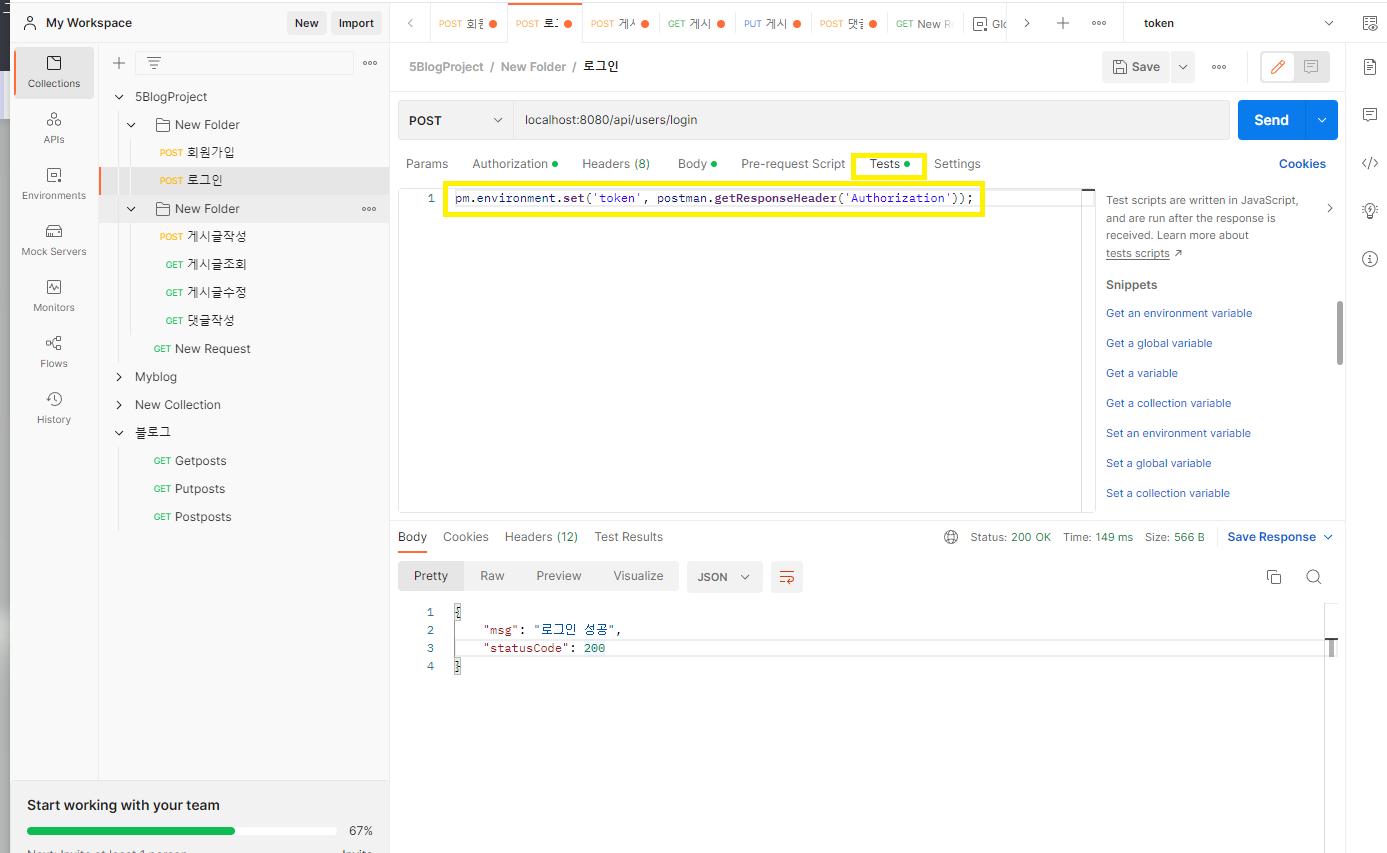
Task: Search the response with magnifier icon
Action: pyautogui.click(x=1314, y=577)
